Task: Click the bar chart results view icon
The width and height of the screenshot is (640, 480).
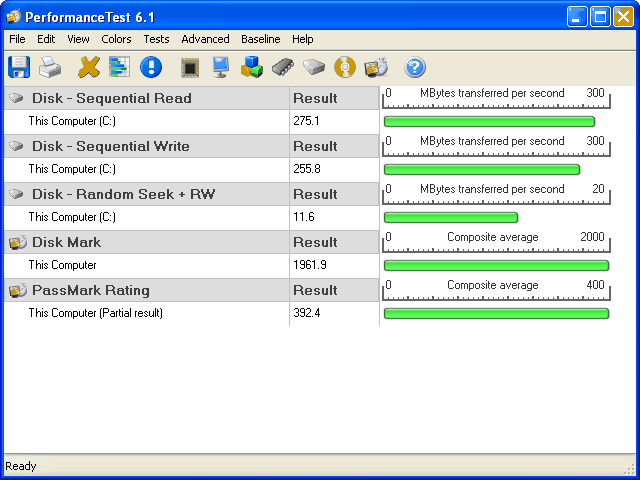Action: tap(120, 67)
